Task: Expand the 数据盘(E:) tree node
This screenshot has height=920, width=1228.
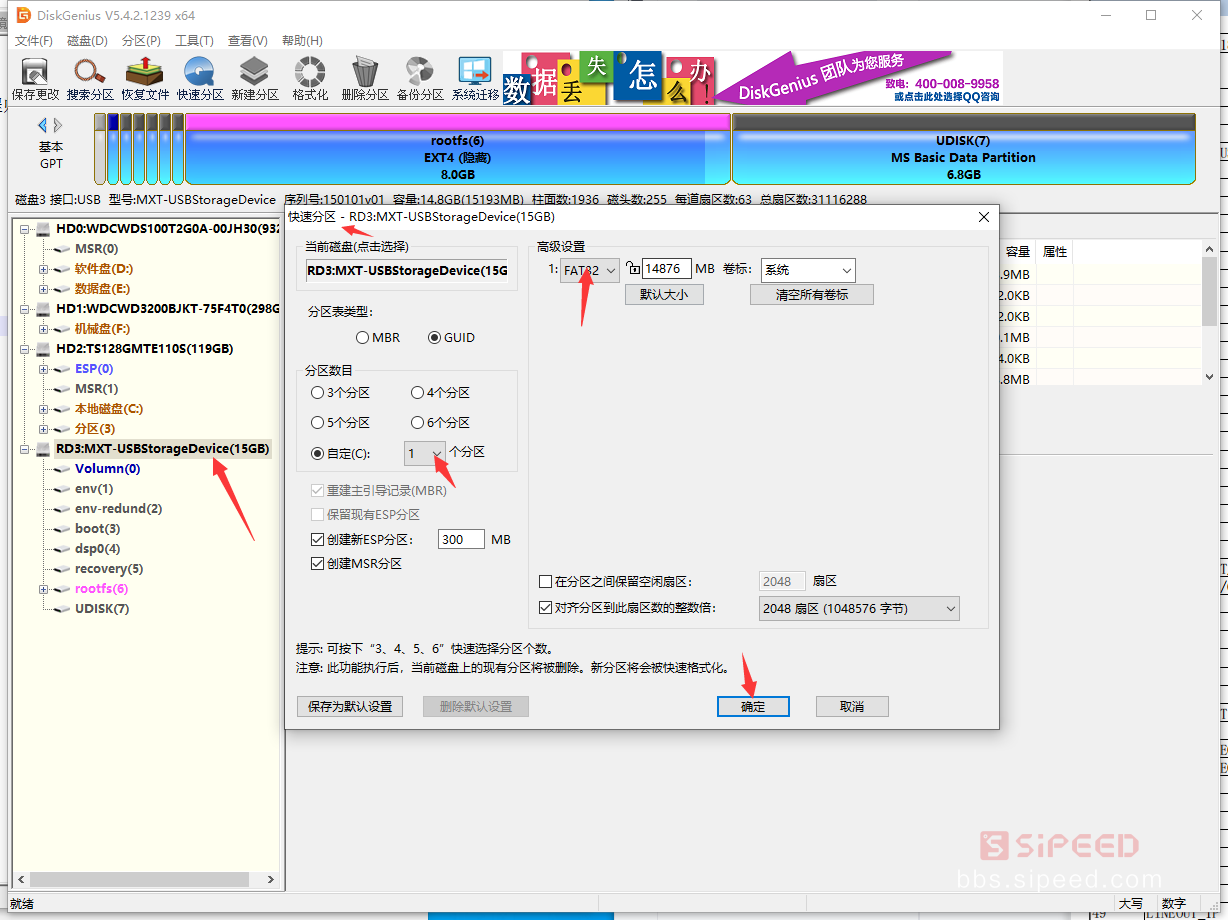Action: coord(43,289)
